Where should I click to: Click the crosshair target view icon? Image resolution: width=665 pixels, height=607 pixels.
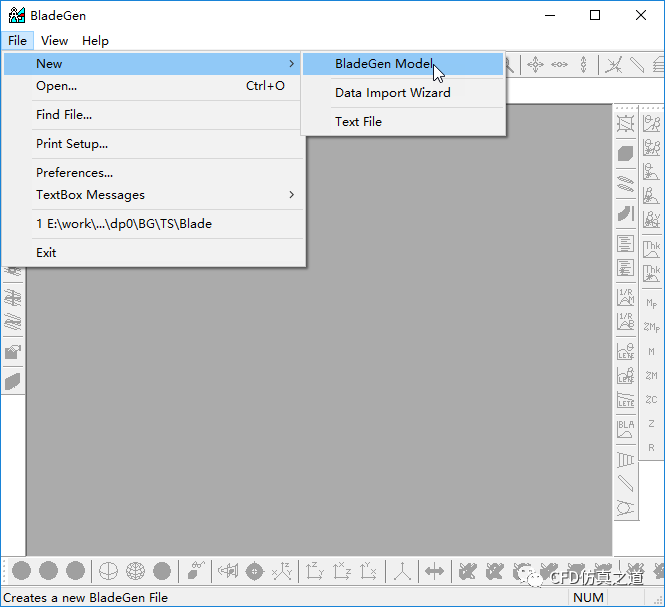(254, 571)
